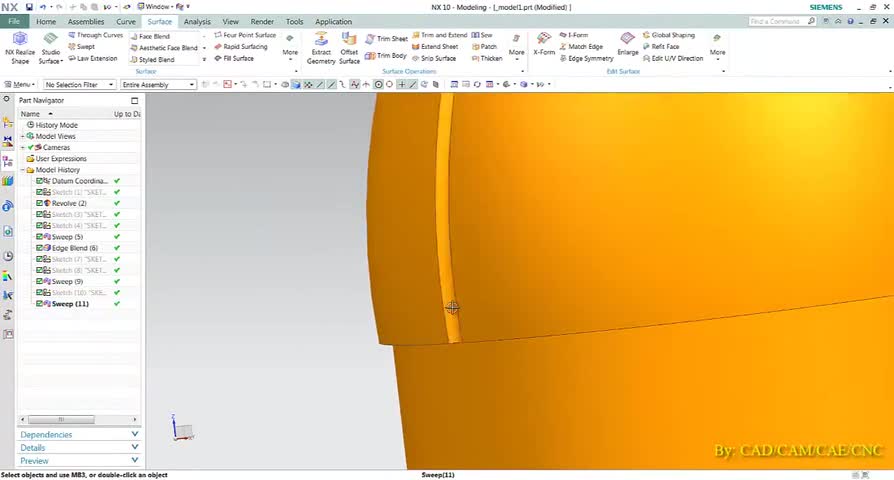This screenshot has width=894, height=480.
Task: Select Trim Body command
Action: 385,55
